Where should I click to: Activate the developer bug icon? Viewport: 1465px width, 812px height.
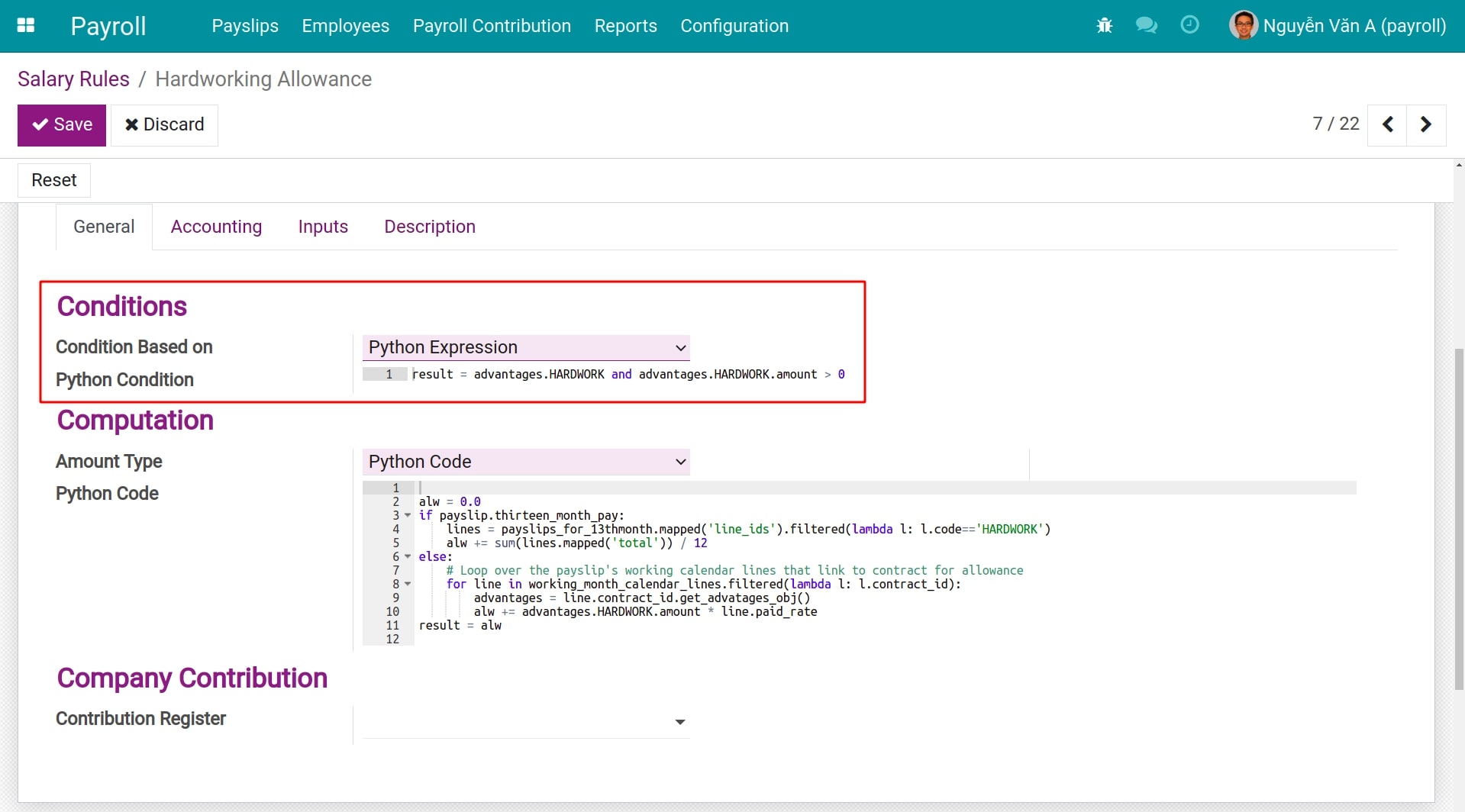pos(1104,25)
